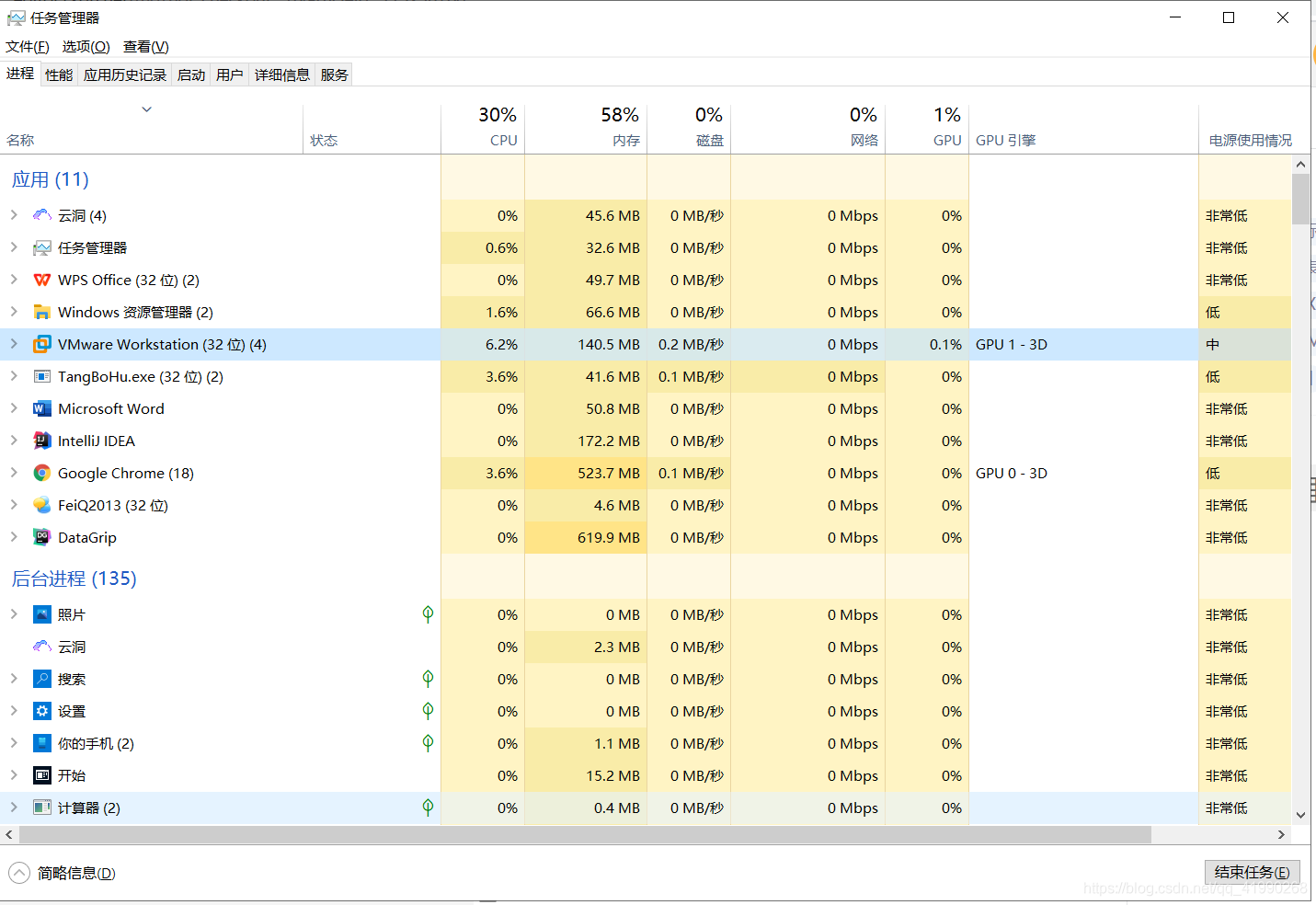1316x905 pixels.
Task: Open the 选项(O) menu
Action: [86, 47]
